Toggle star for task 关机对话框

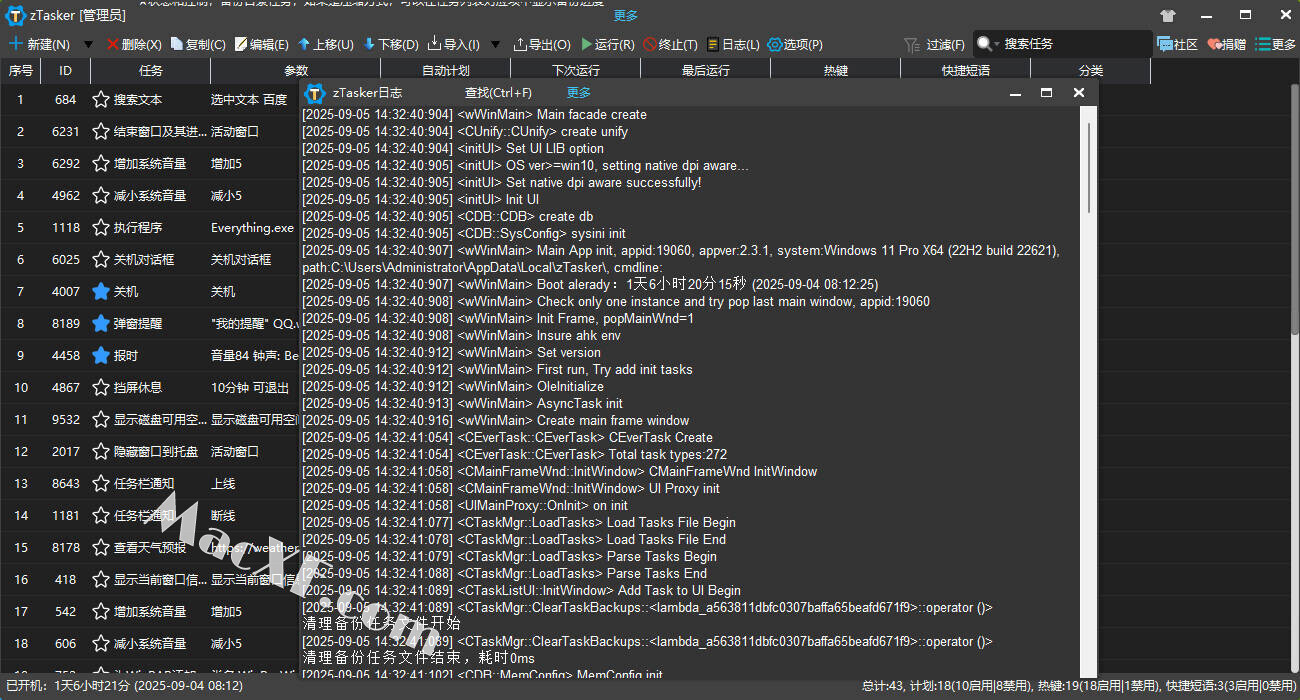click(100, 260)
